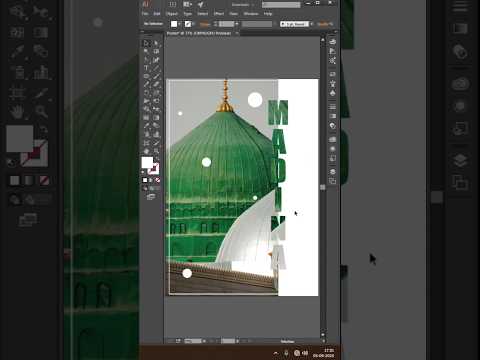Click the search field in top bar
This screenshot has width=480, height=360.
[281, 5]
